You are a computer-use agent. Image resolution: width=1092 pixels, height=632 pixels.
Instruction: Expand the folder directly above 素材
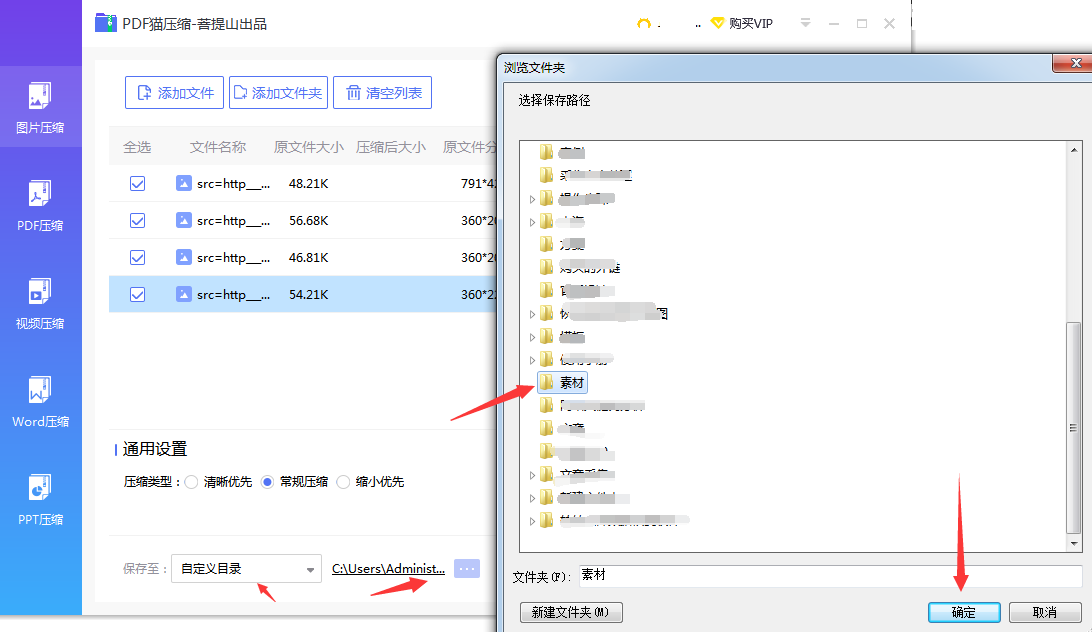(532, 360)
